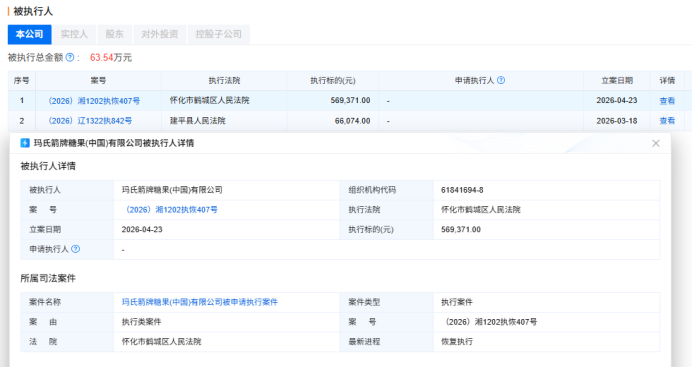Click the 序号 column header

(x=22, y=80)
